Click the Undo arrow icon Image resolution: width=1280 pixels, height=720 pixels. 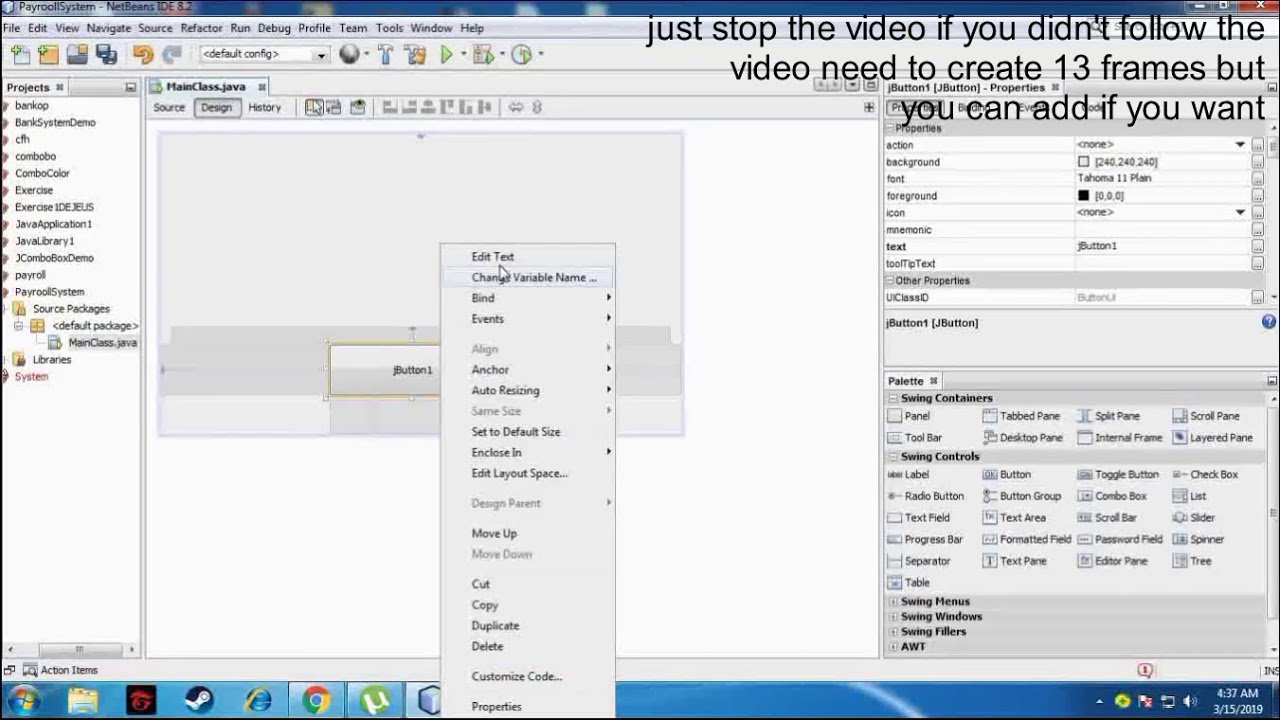point(143,55)
